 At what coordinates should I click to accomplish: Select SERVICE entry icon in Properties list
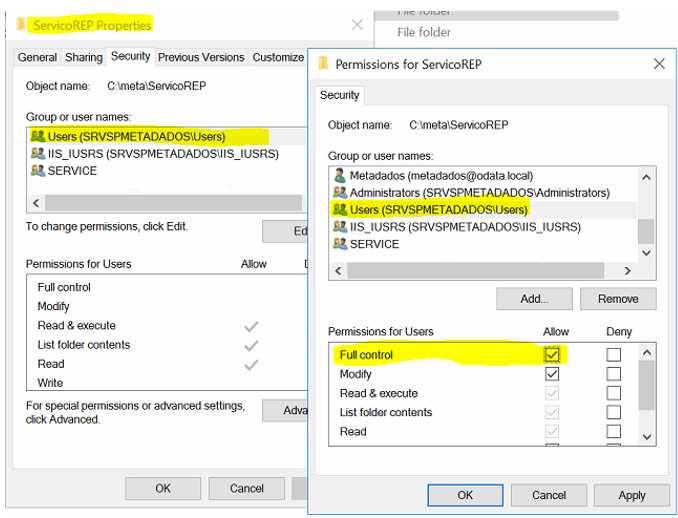(x=37, y=171)
